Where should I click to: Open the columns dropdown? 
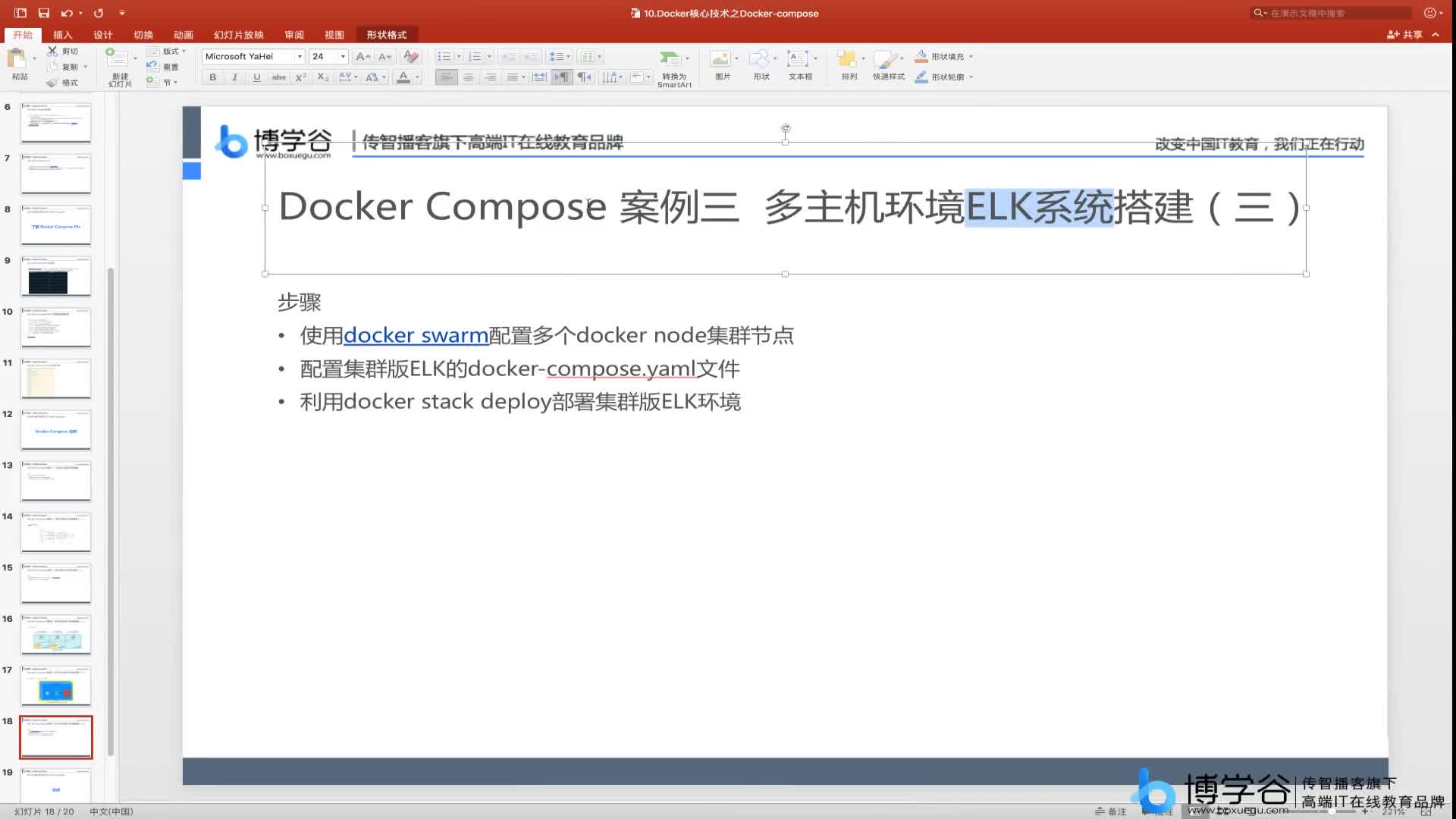point(591,56)
